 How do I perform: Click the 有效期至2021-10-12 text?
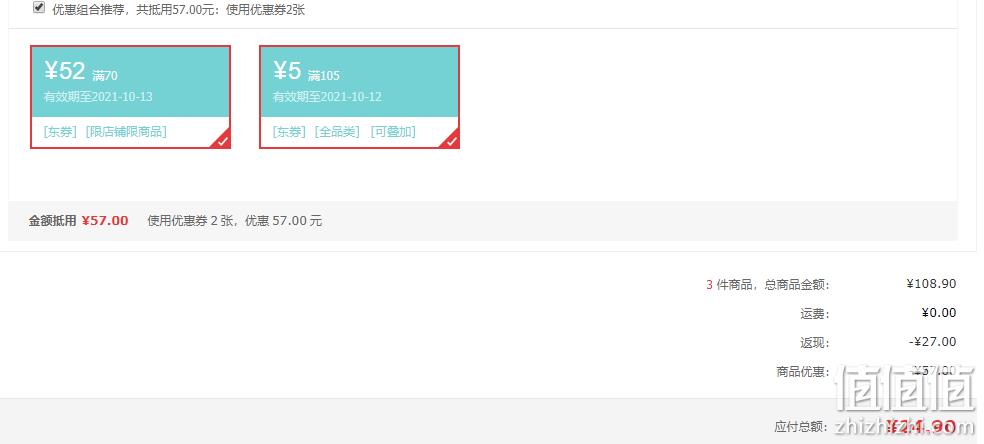tap(327, 97)
